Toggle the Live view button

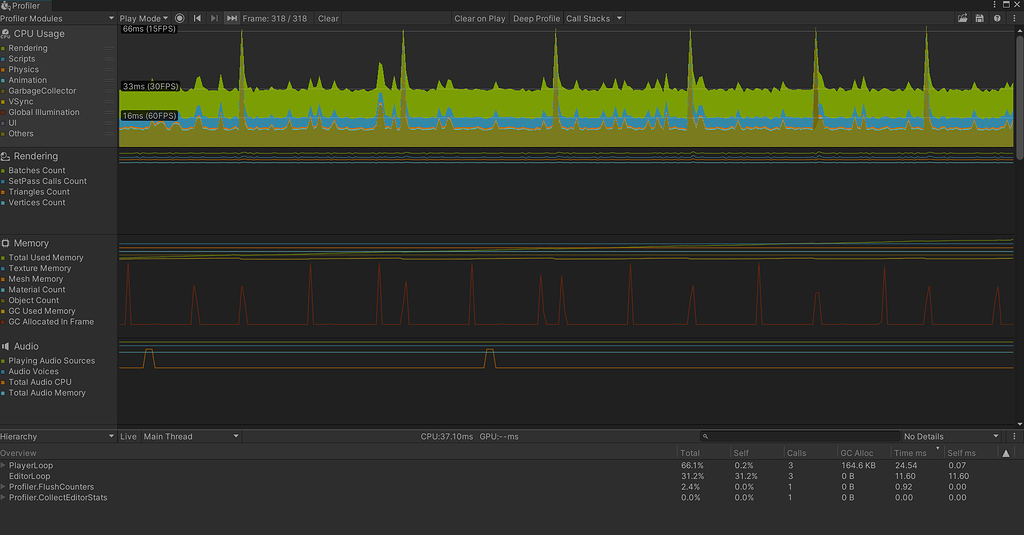click(128, 436)
